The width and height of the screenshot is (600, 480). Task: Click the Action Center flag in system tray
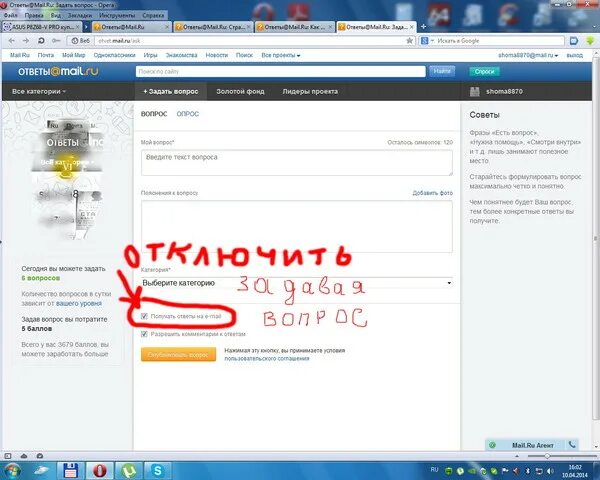pos(505,471)
